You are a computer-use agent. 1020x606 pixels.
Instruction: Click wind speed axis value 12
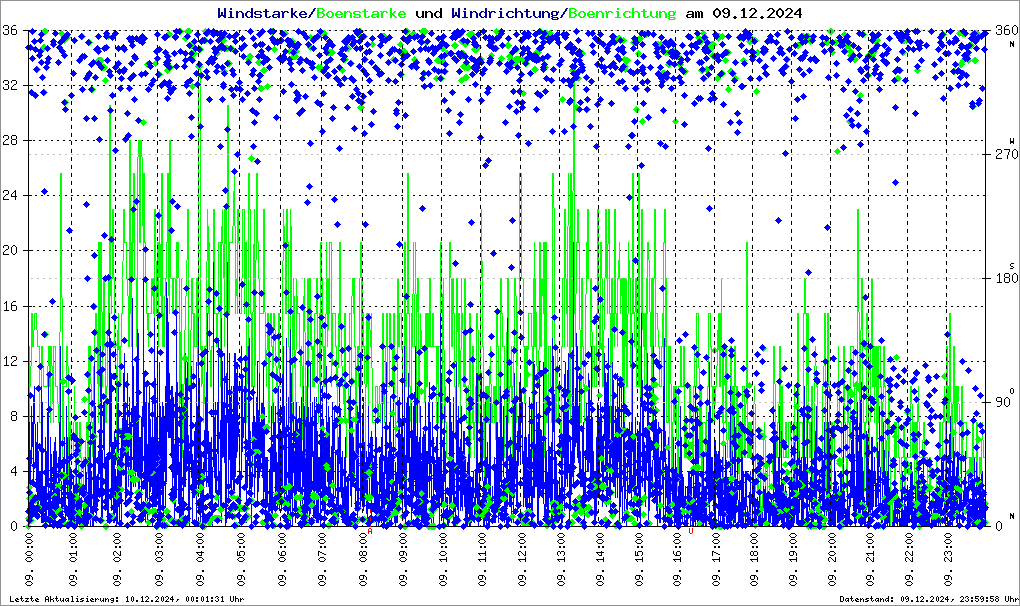[10, 362]
